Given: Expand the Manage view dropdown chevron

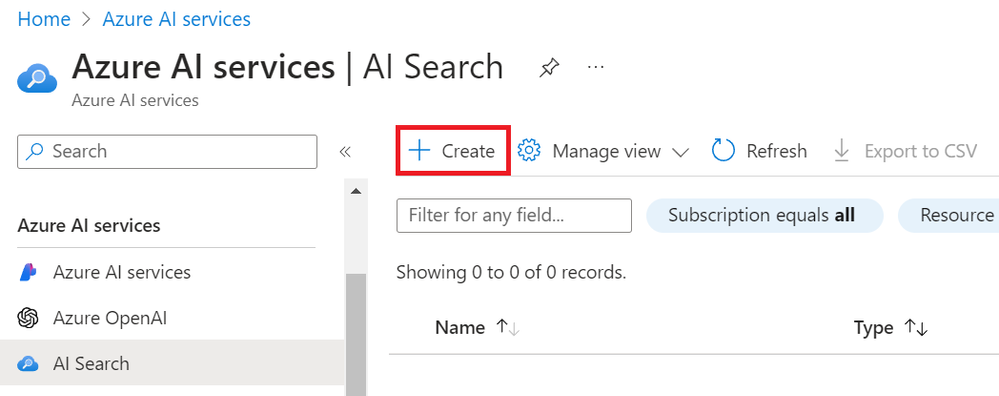Looking at the screenshot, I should (x=680, y=152).
